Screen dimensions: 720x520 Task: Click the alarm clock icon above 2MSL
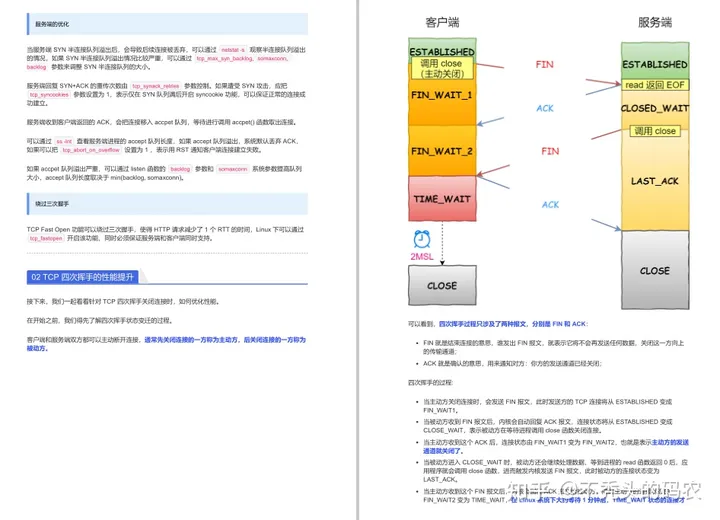422,239
